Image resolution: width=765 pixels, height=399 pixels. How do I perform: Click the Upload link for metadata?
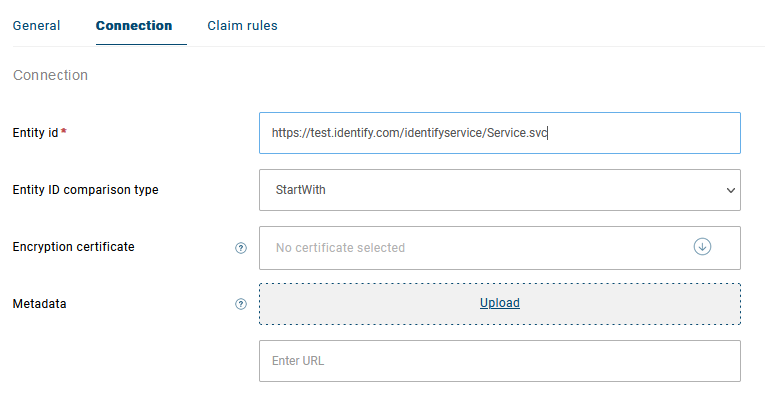click(x=500, y=303)
